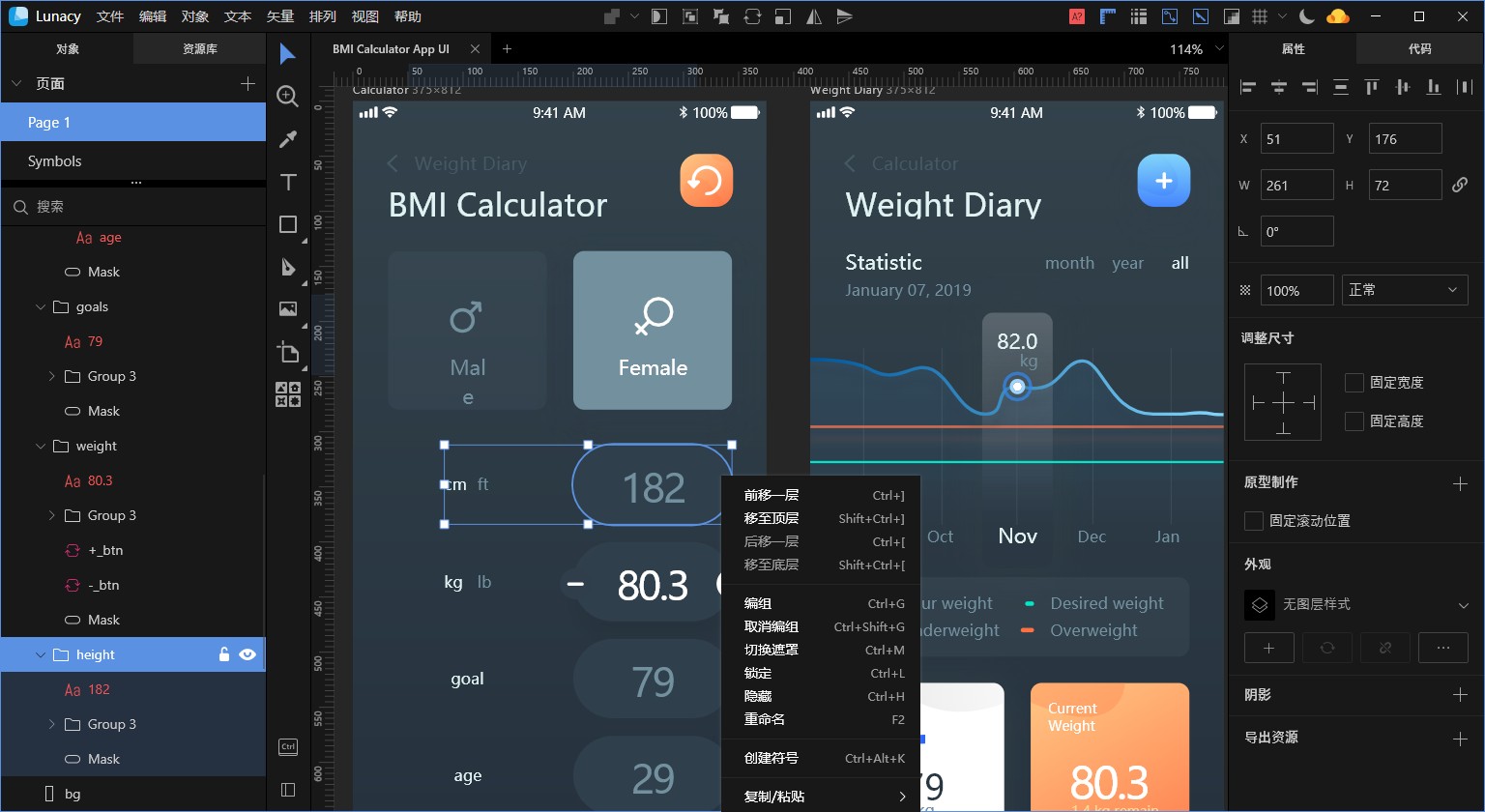
Task: Toggle the lock on height layer
Action: (224, 654)
